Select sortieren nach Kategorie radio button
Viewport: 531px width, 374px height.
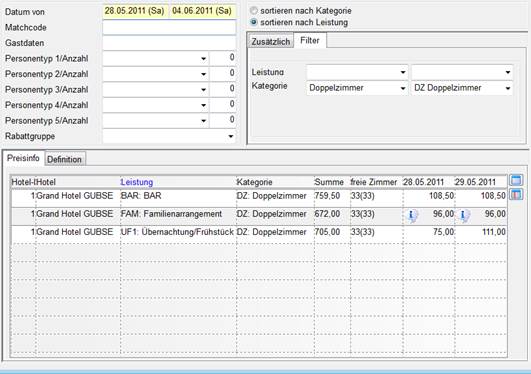click(253, 11)
